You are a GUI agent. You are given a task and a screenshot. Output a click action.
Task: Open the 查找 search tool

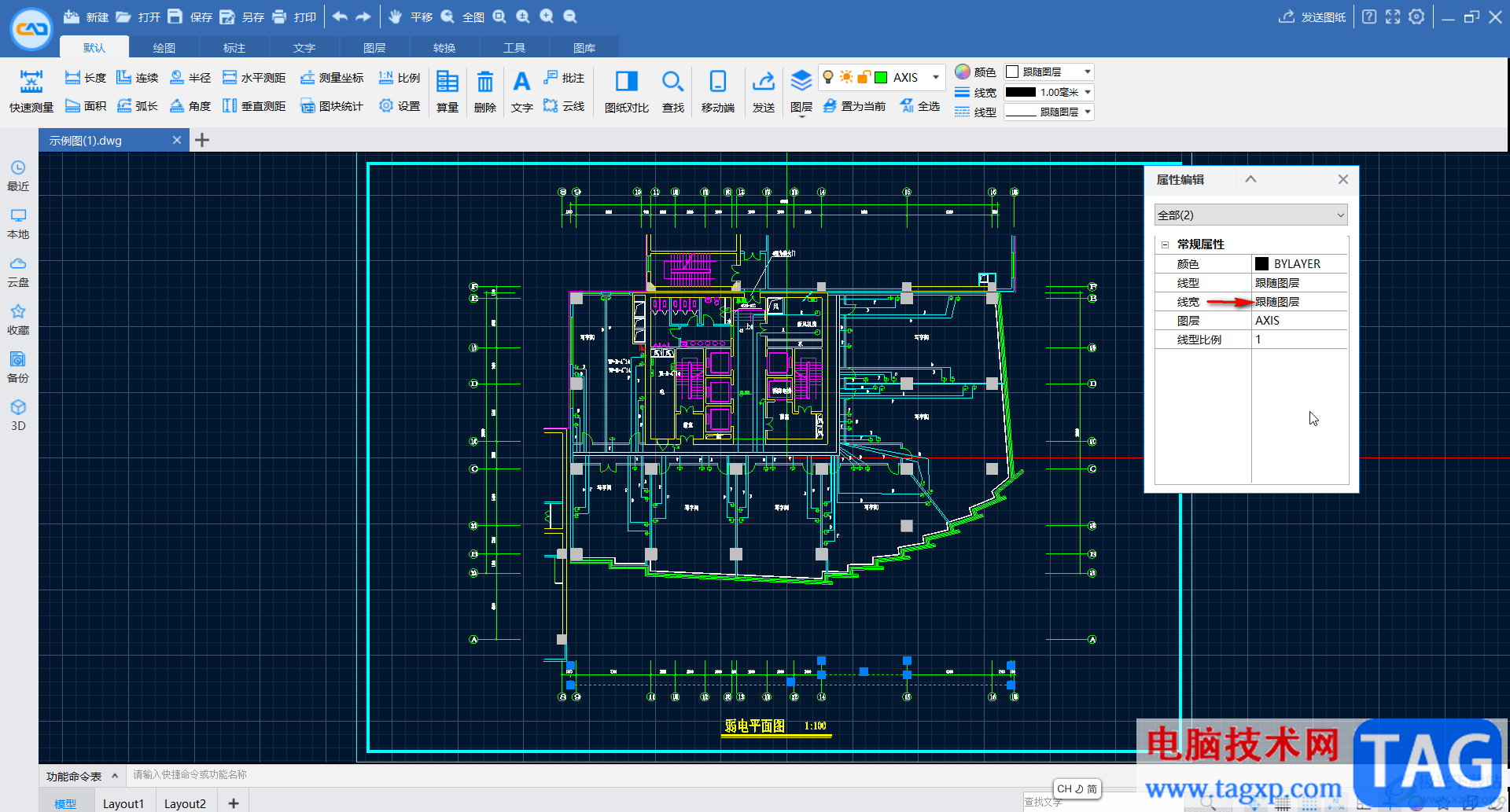[x=672, y=91]
